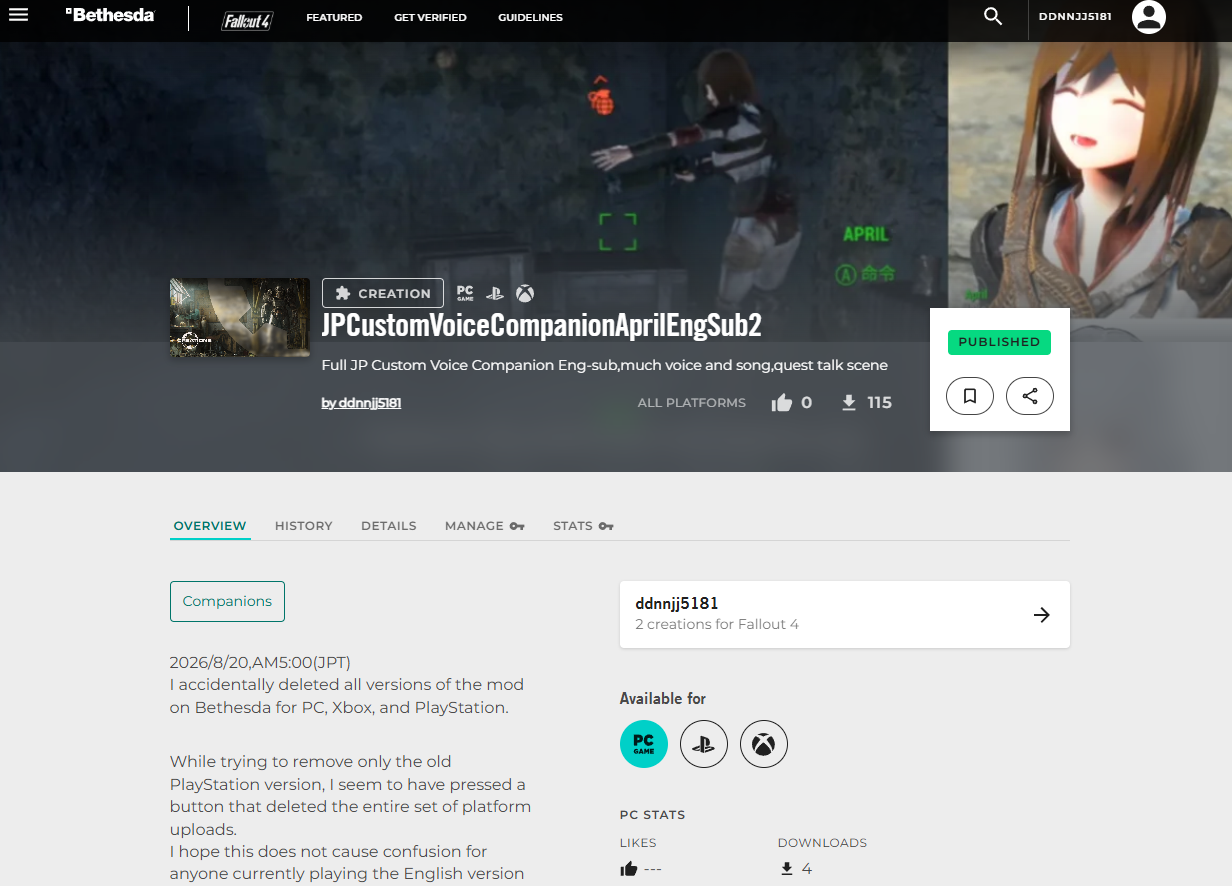Click the PC Game icon beside Creation badge
The width and height of the screenshot is (1232, 886).
(x=465, y=293)
